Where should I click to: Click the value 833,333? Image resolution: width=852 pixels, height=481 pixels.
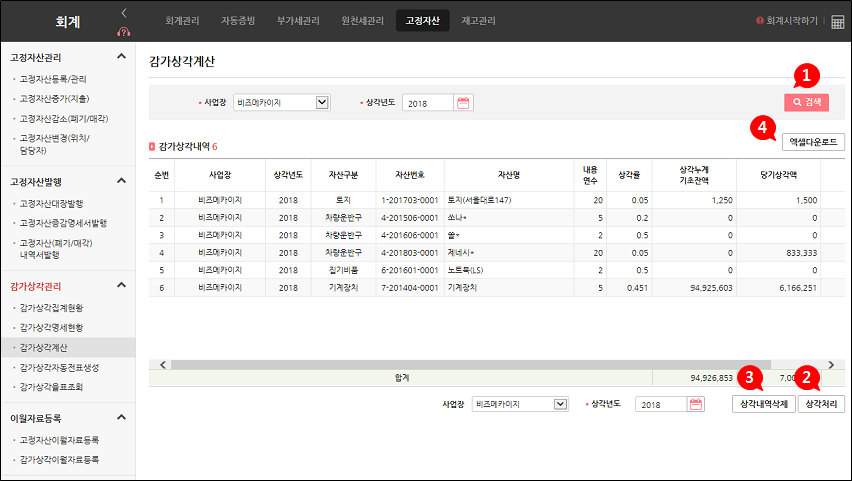(x=801, y=252)
